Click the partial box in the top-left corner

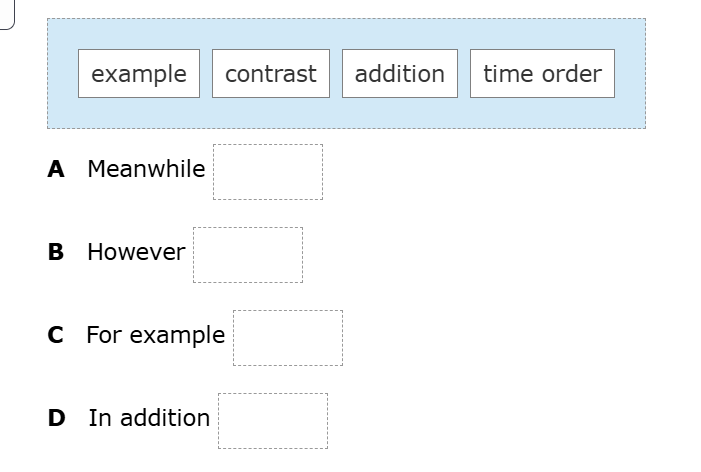6,16
